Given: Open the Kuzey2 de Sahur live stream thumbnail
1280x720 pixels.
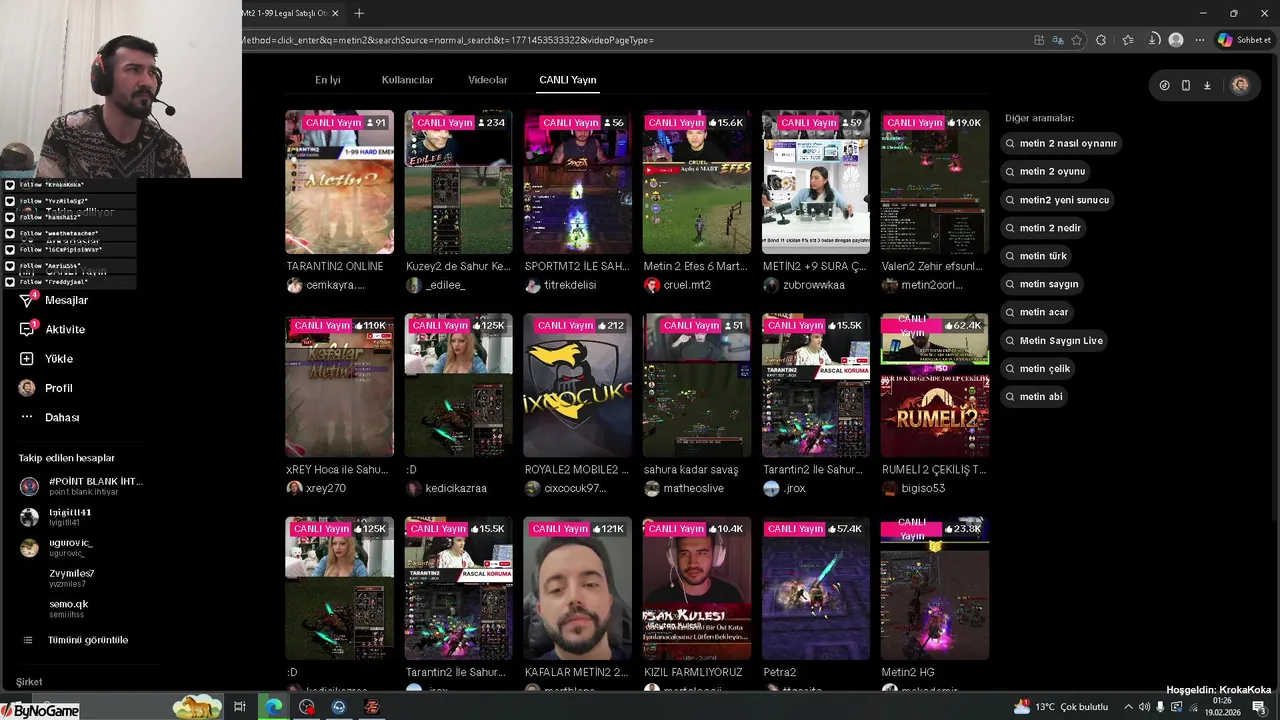Looking at the screenshot, I should 458,182.
